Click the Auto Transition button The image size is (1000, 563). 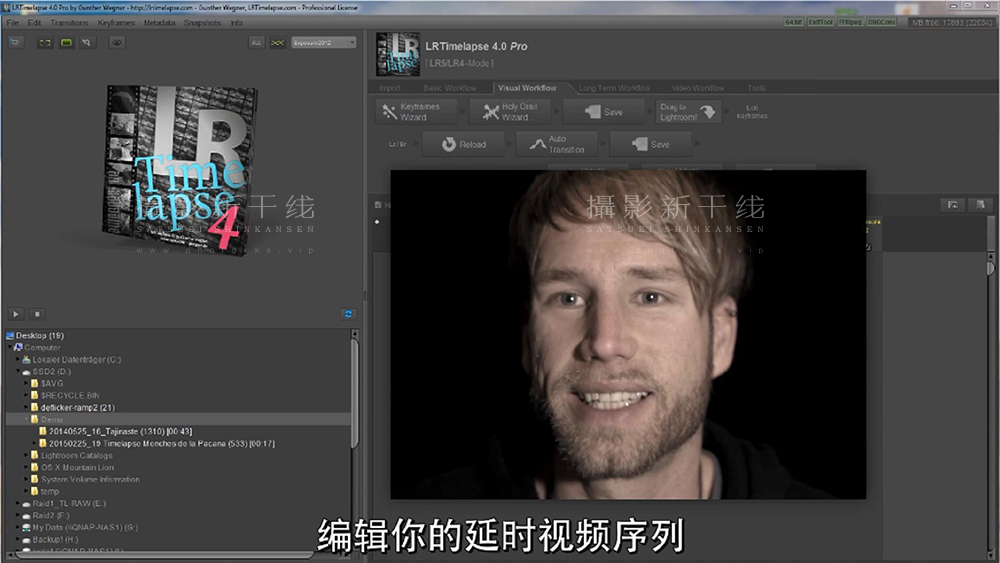557,144
